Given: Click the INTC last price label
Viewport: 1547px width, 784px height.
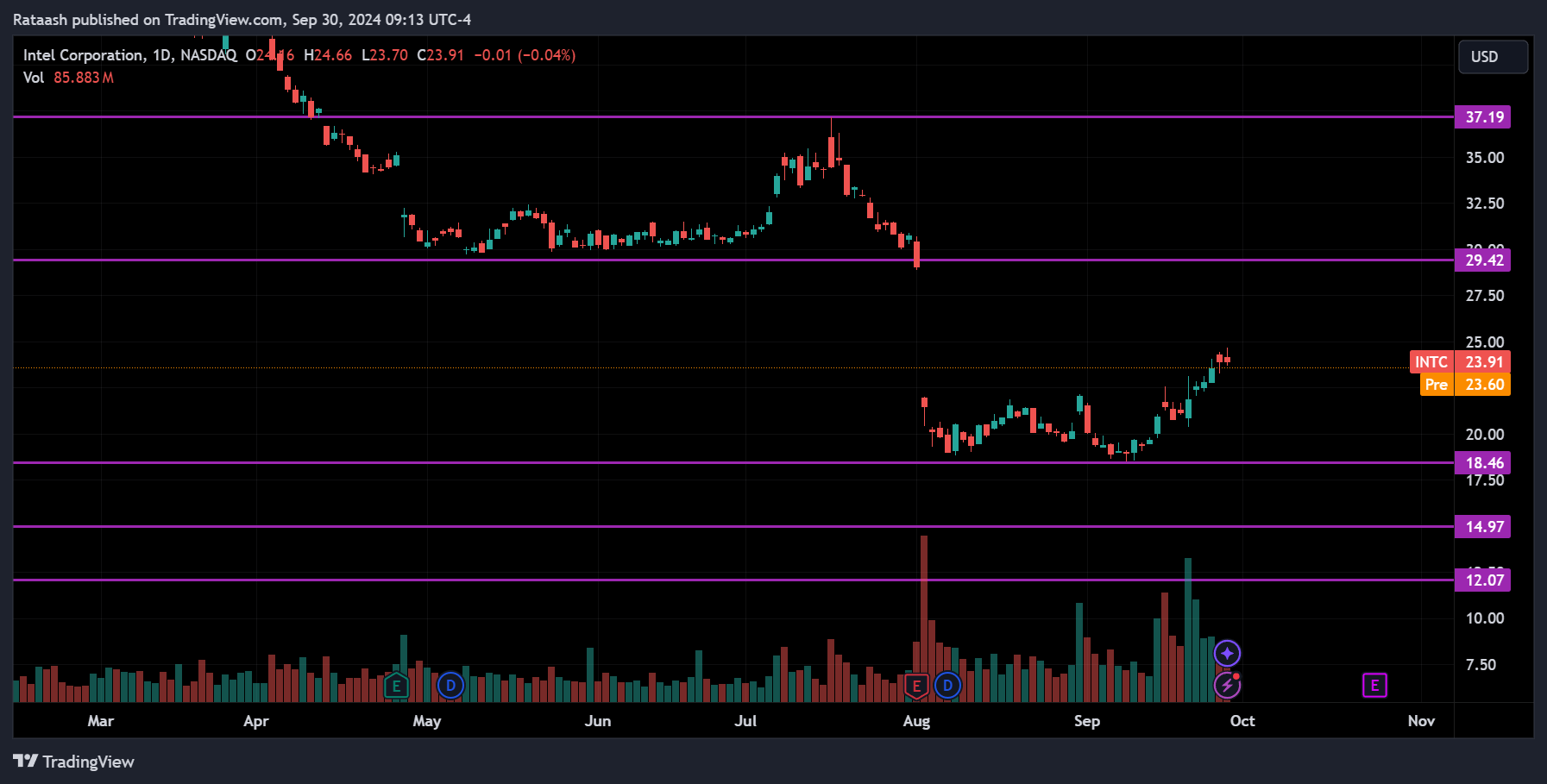Looking at the screenshot, I should (1460, 362).
